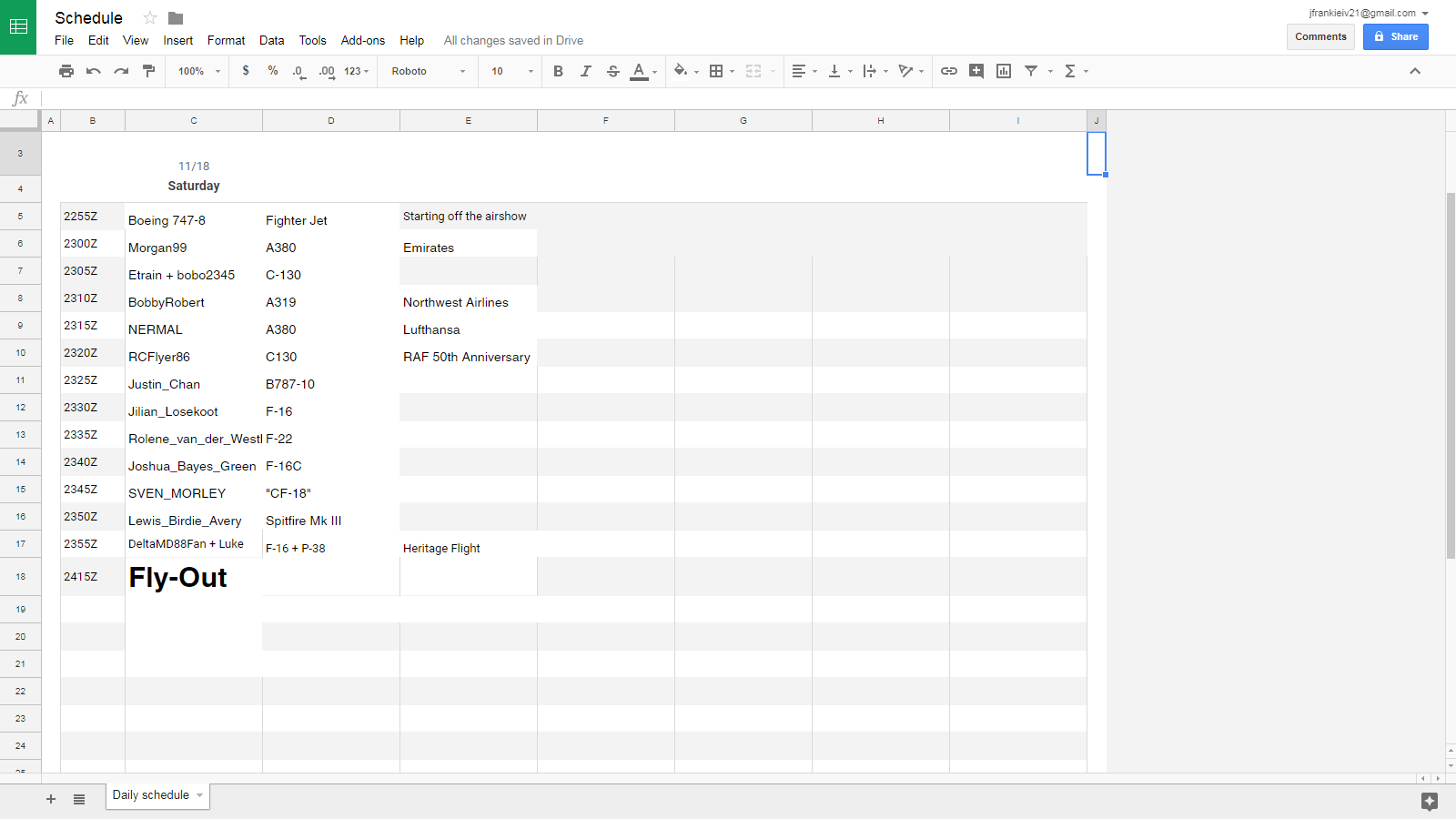The height and width of the screenshot is (819, 1456).
Task: Redo the last action
Action: [x=121, y=71]
